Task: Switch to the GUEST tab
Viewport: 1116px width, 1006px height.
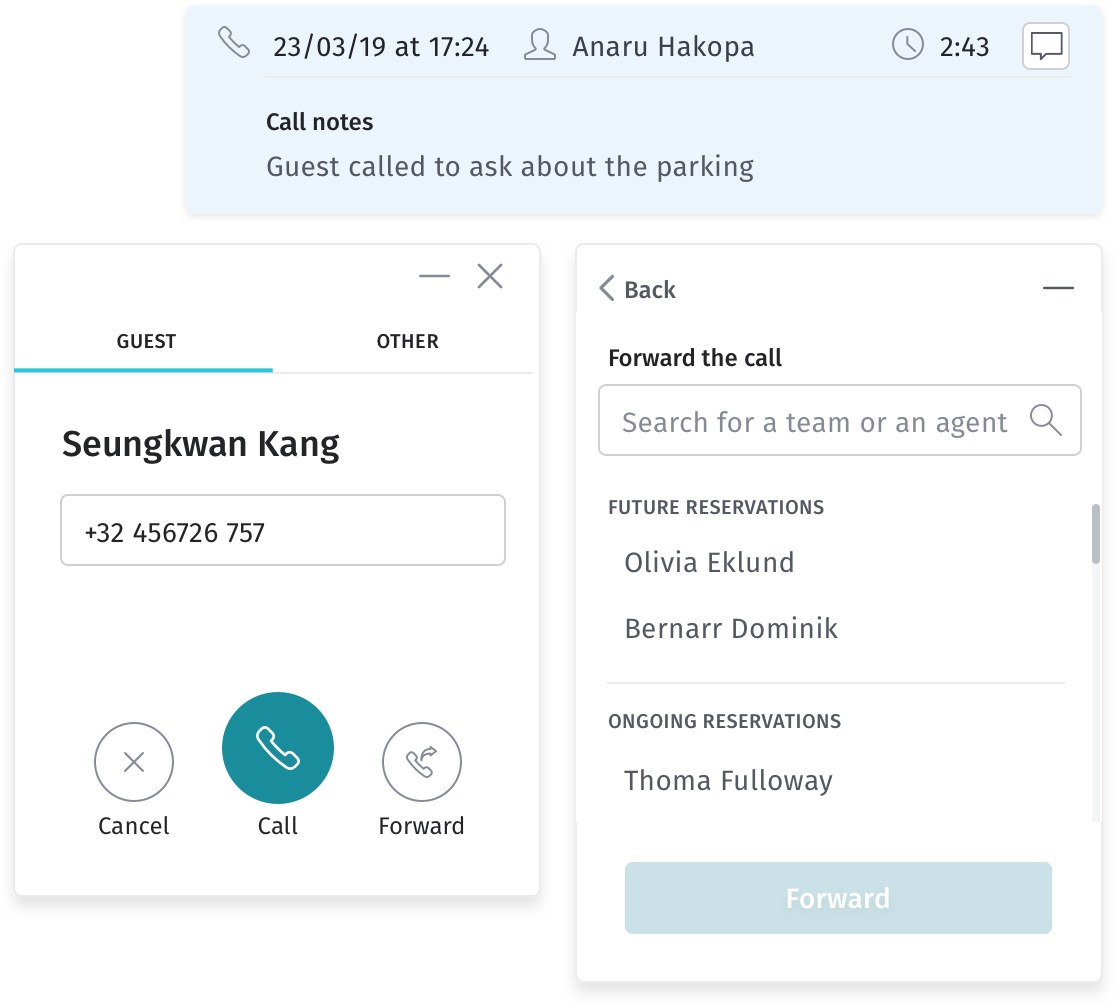Action: (144, 342)
